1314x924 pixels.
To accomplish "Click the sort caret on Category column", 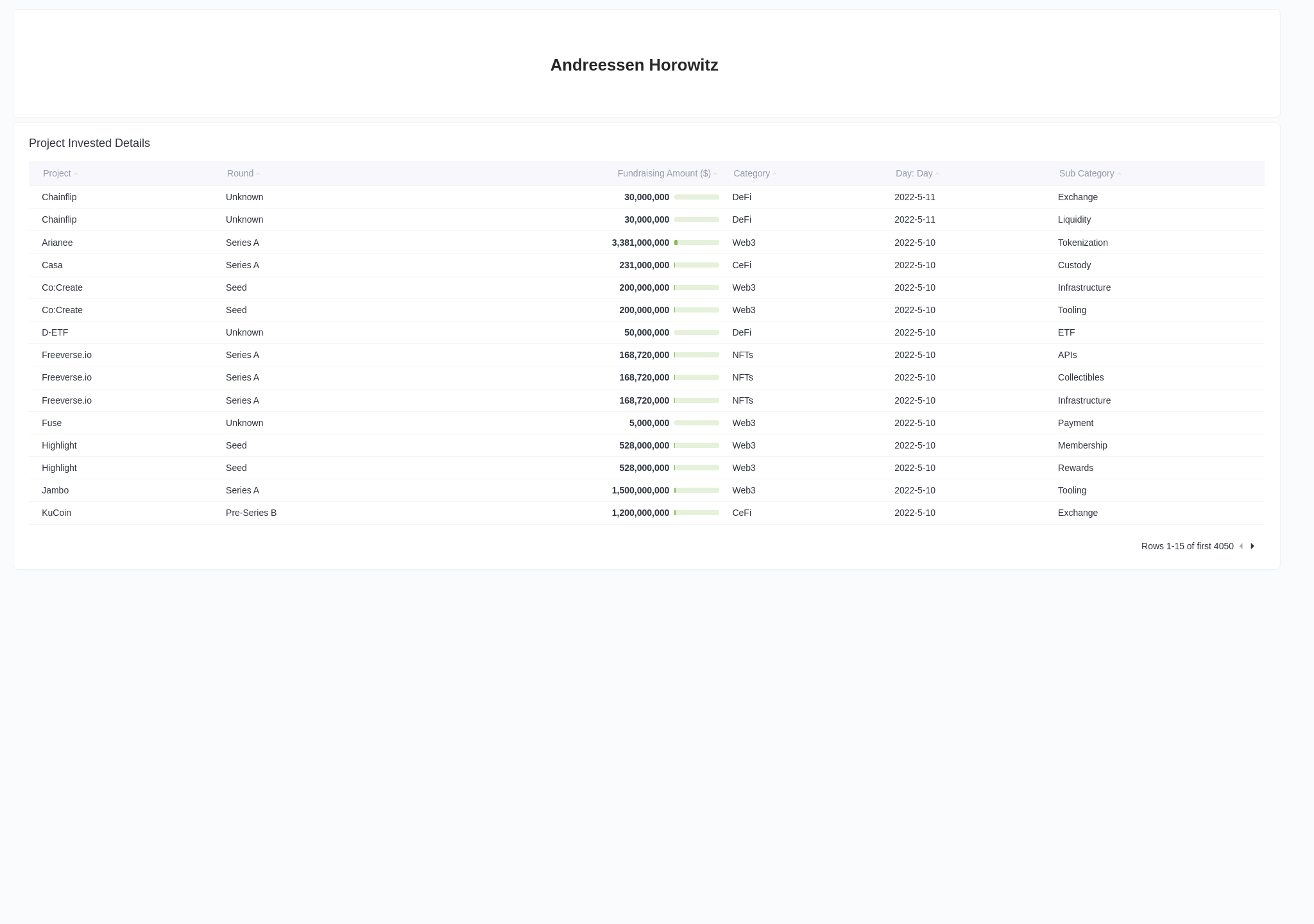I will coord(774,174).
